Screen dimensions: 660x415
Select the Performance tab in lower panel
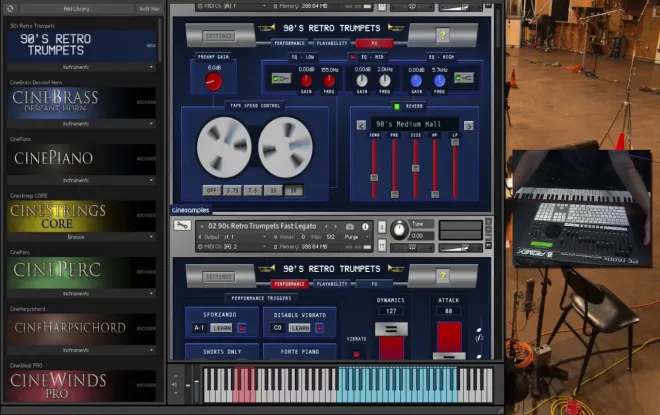pyautogui.click(x=289, y=284)
